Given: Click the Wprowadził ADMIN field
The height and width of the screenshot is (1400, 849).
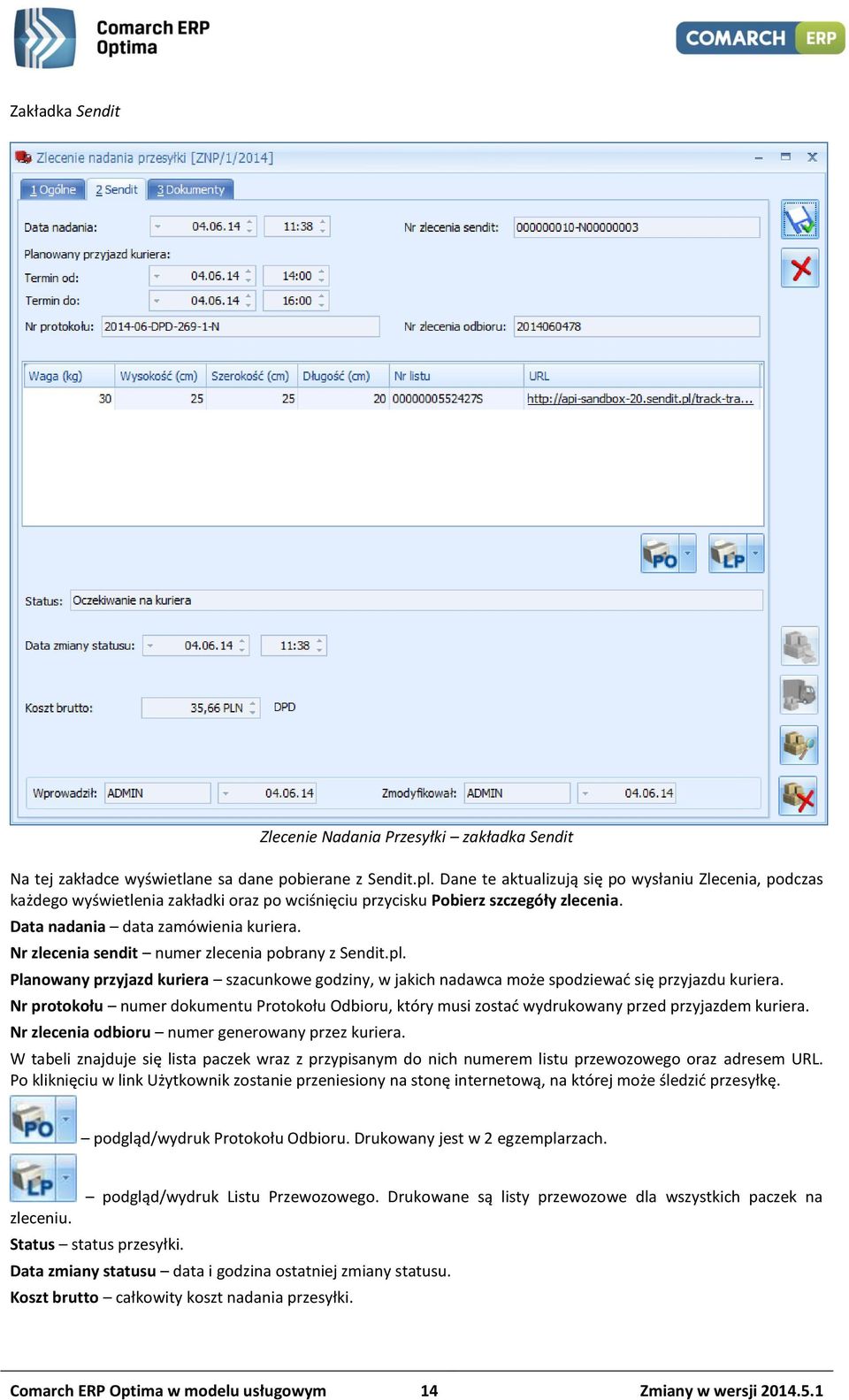Looking at the screenshot, I should click(x=157, y=793).
